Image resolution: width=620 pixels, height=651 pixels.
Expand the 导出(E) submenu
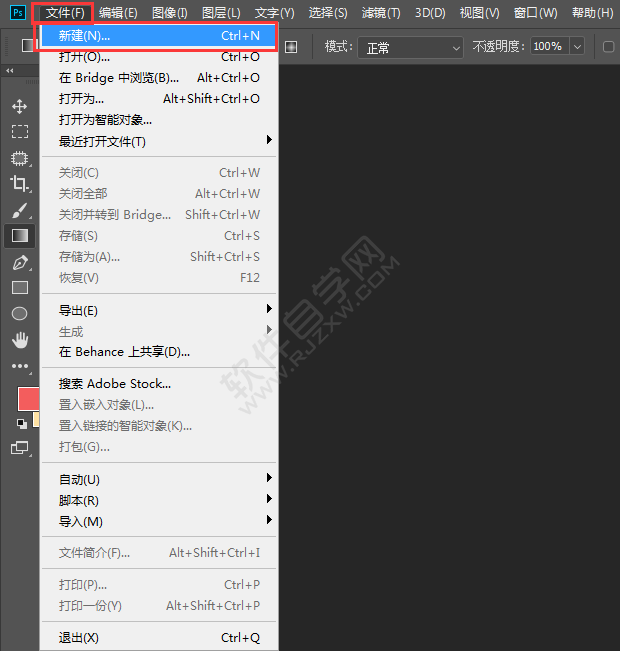pyautogui.click(x=158, y=310)
